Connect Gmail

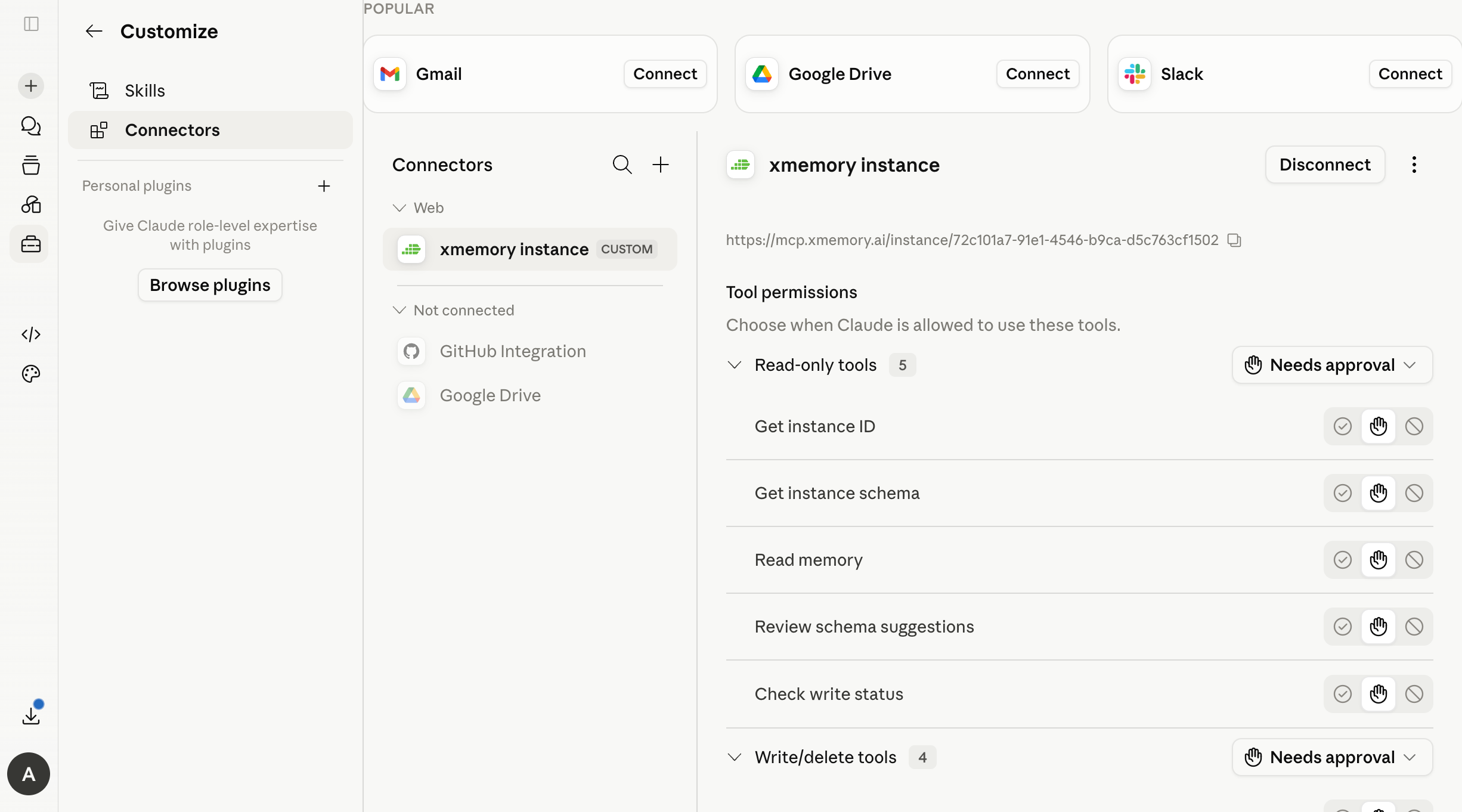tap(665, 74)
